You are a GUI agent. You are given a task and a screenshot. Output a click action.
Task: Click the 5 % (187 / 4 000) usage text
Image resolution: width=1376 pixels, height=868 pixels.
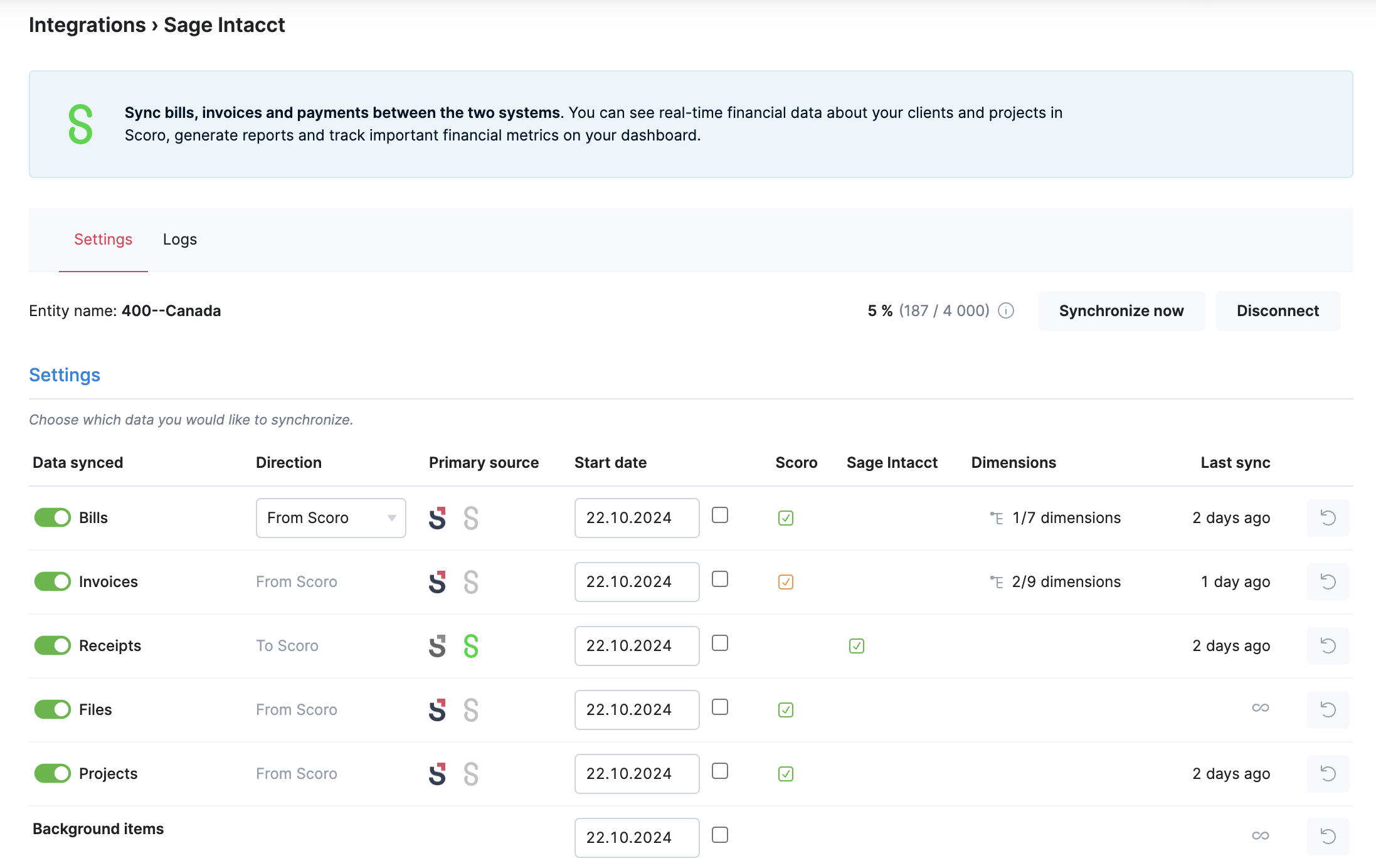[x=928, y=311]
